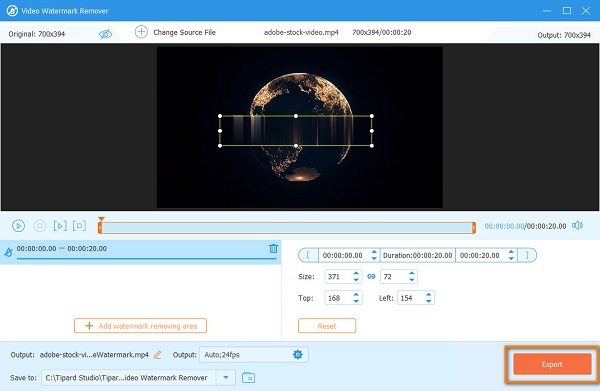Decrease the end time value
The width and height of the screenshot is (600, 391).
(x=511, y=259)
